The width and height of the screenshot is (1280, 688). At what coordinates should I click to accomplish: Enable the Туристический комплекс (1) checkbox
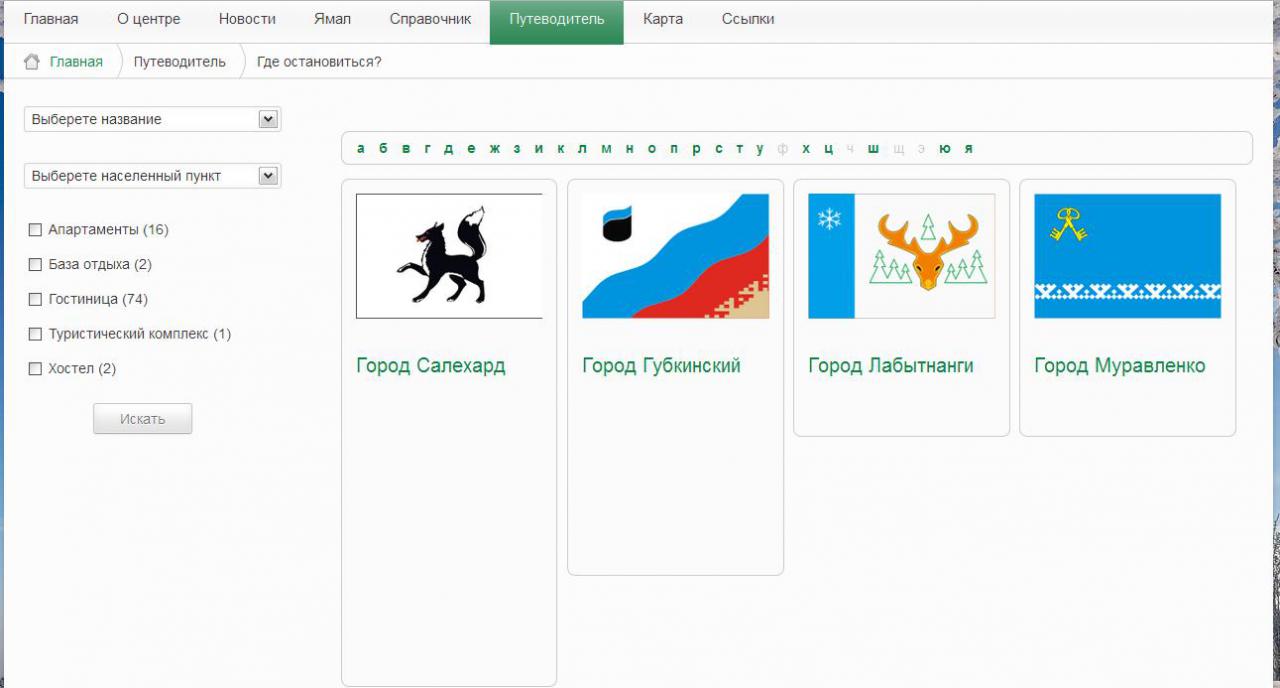[35, 334]
